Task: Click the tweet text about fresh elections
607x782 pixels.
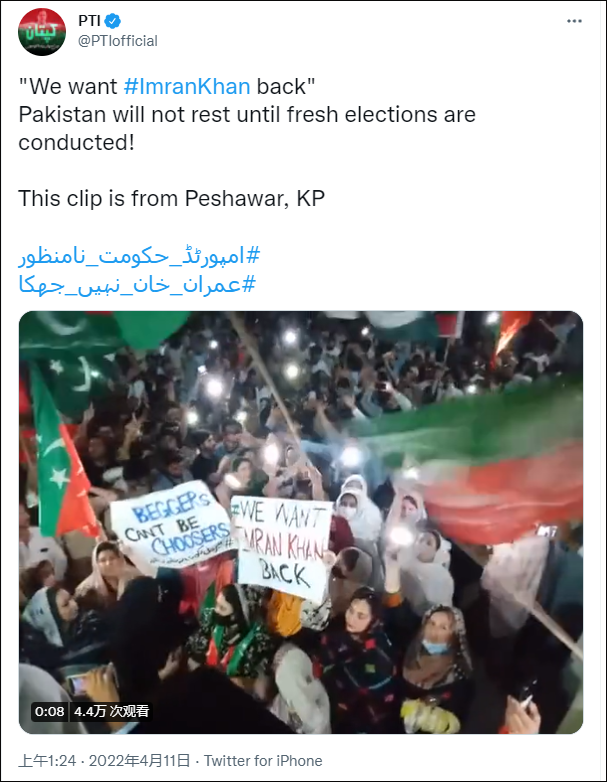Action: (247, 128)
